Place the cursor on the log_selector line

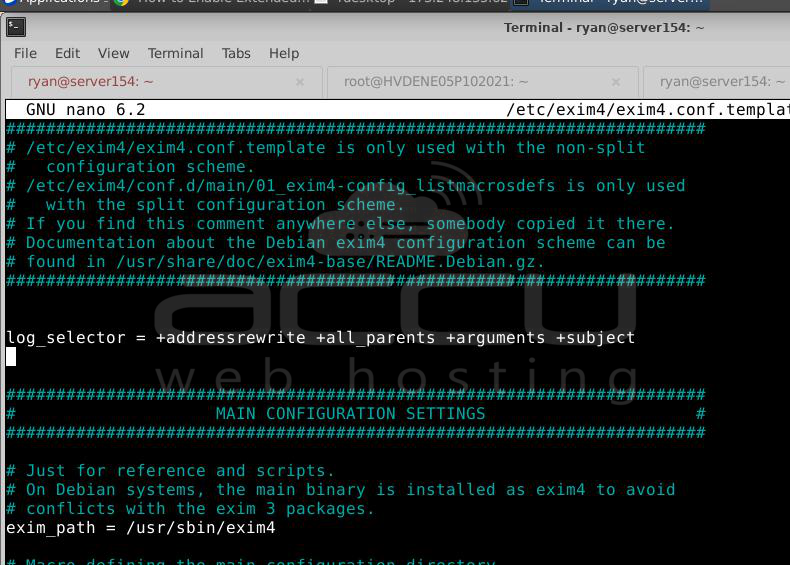320,338
